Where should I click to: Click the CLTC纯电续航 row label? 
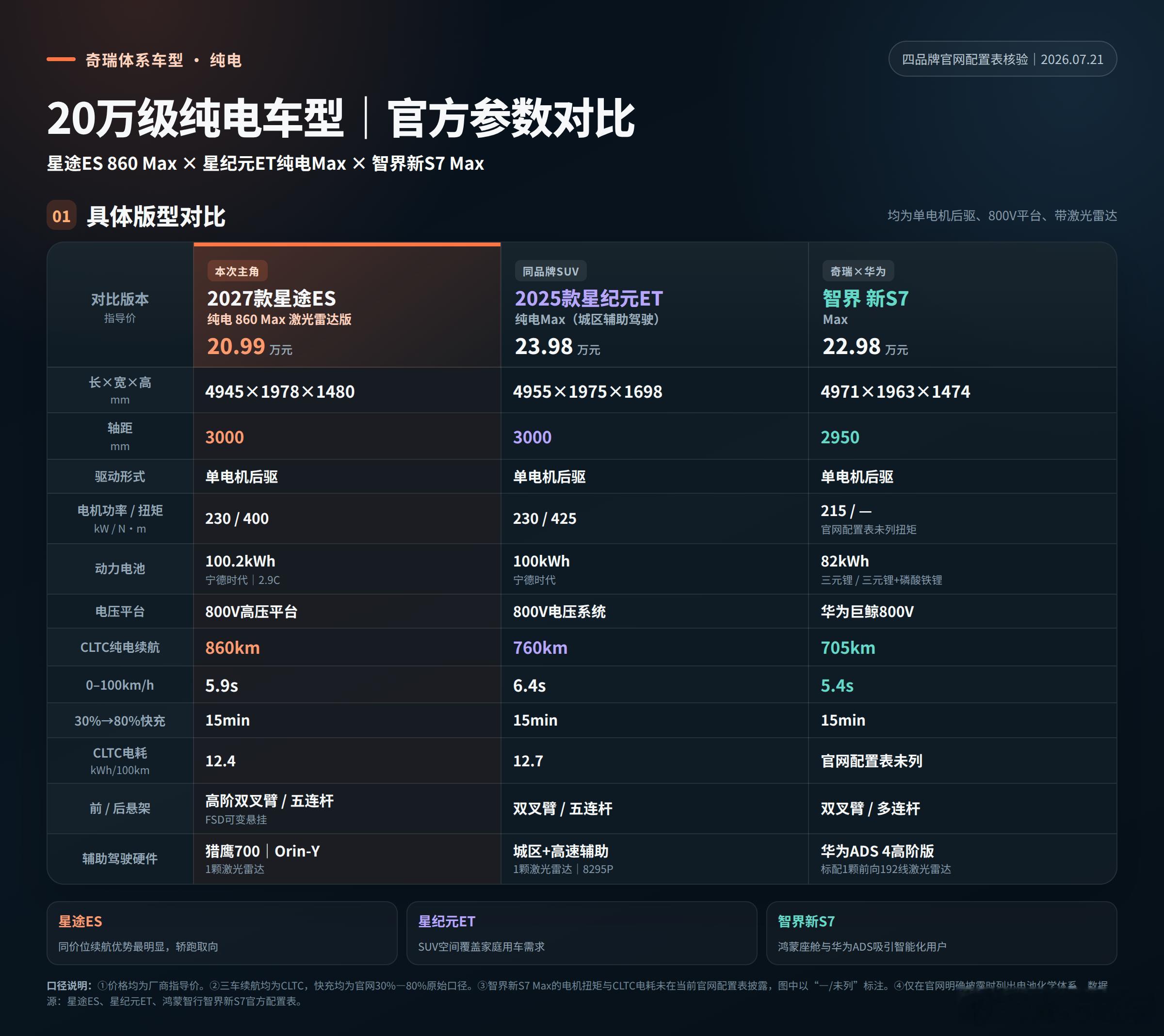(x=120, y=647)
